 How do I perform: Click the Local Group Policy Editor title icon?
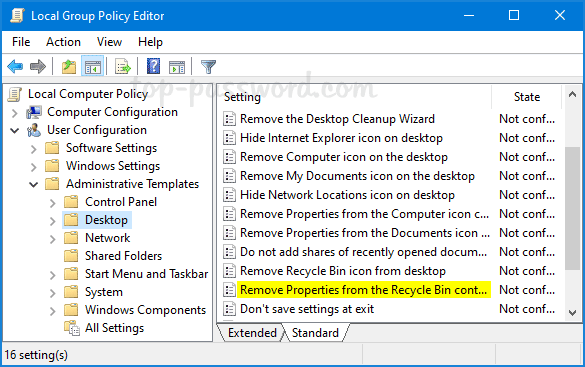coord(17,16)
